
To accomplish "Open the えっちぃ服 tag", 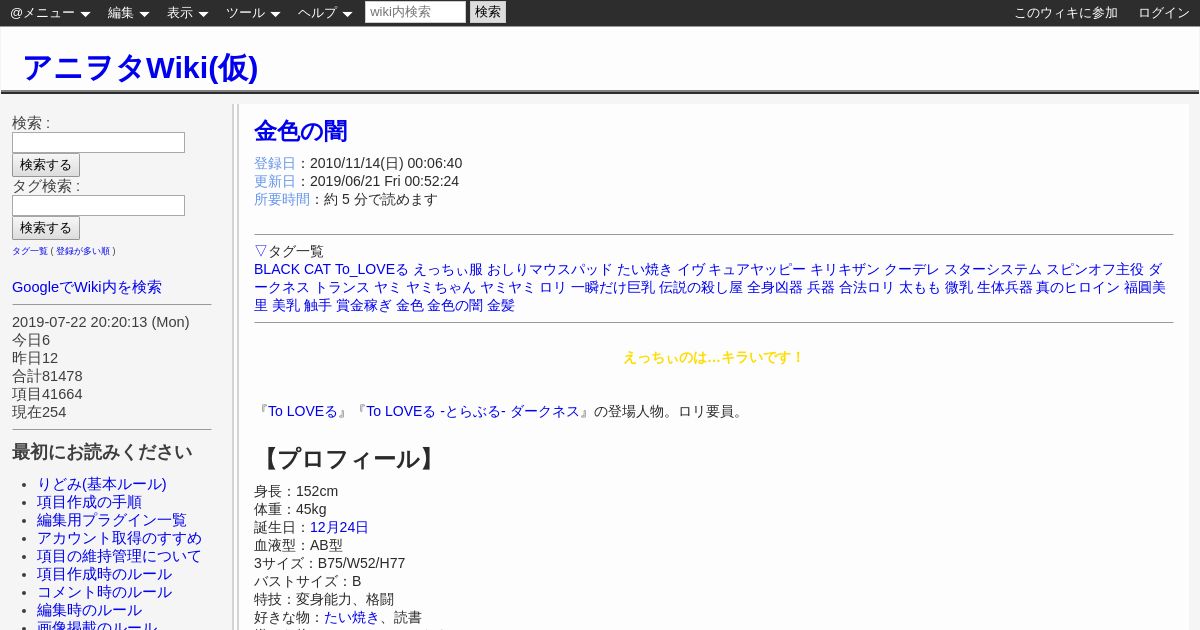I will coord(448,269).
